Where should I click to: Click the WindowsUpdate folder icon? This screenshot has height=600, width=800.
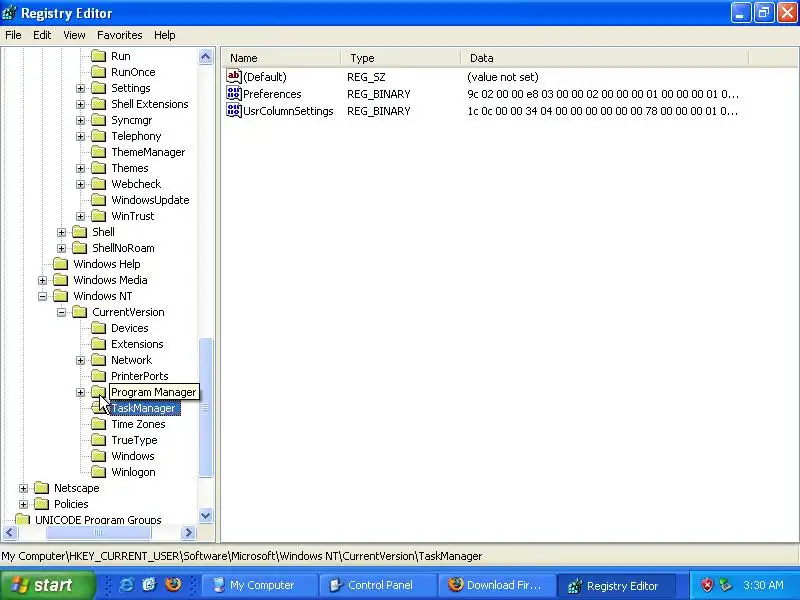(98, 200)
